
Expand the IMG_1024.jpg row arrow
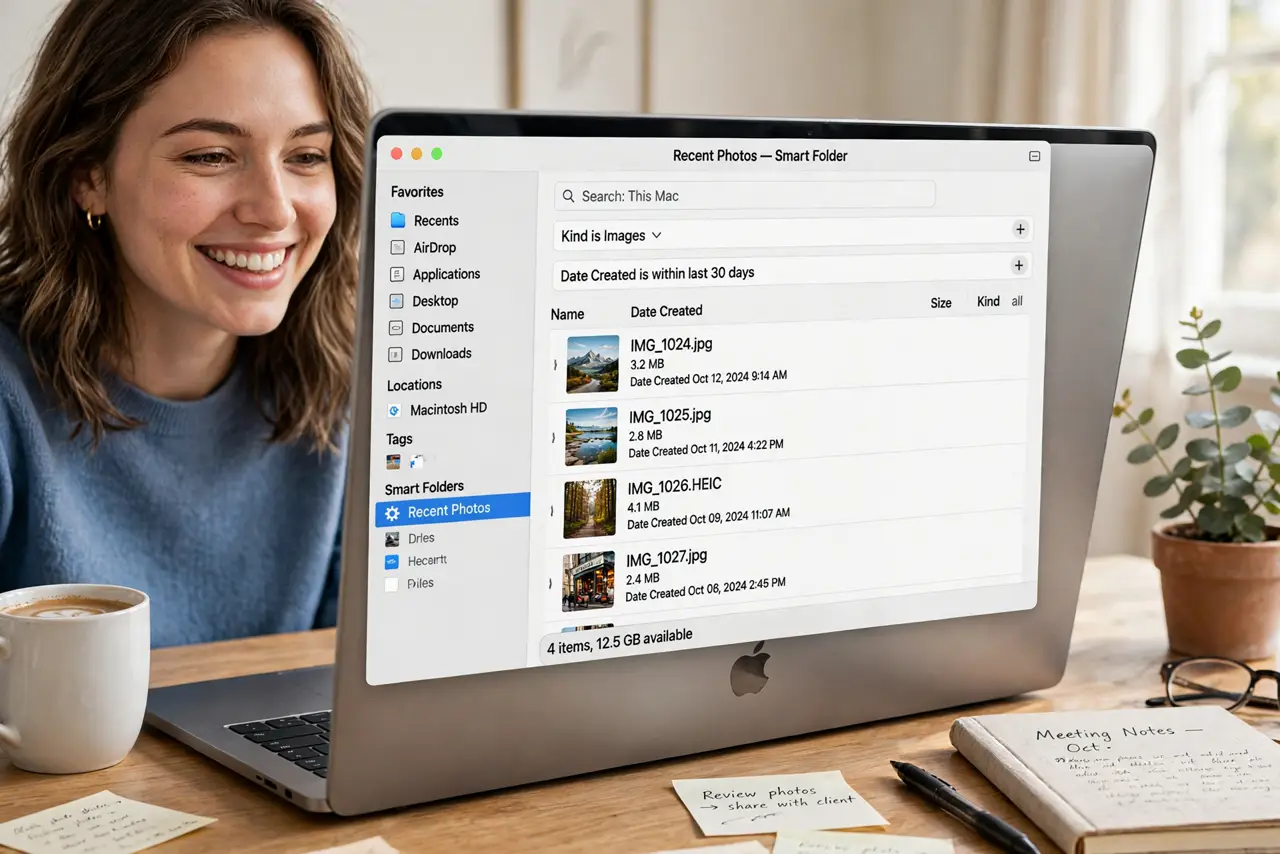pos(555,365)
